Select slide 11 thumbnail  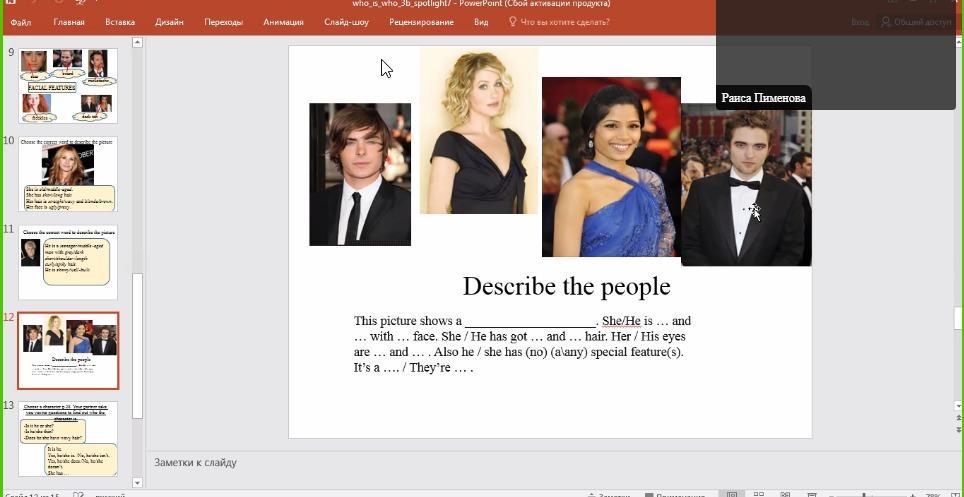(68, 263)
